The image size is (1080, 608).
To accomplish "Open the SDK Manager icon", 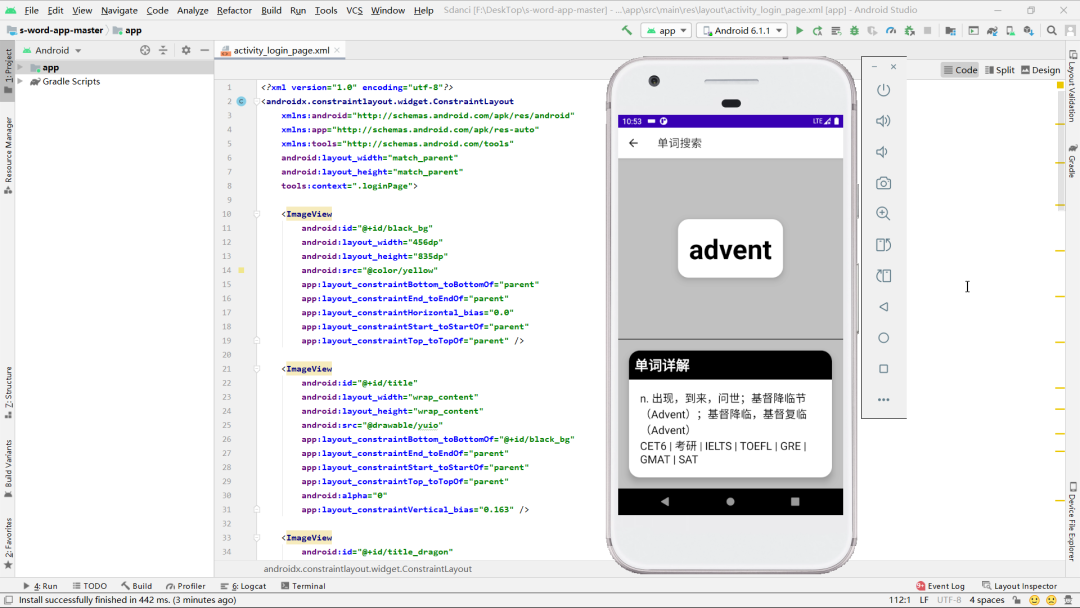I will (x=1028, y=30).
